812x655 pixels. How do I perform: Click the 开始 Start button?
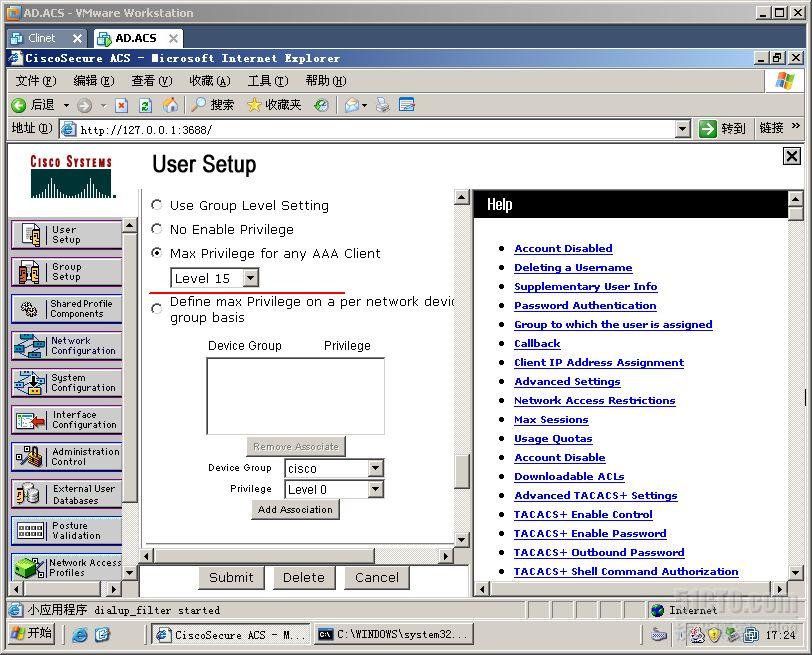(x=32, y=633)
